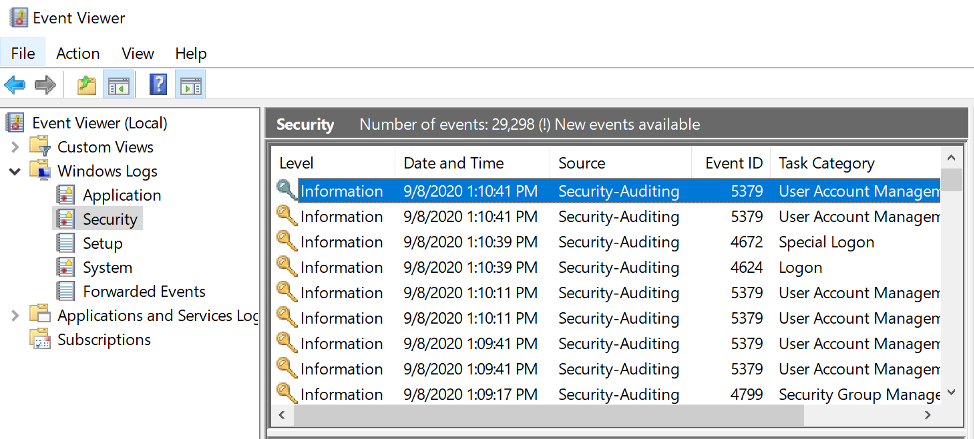Sort events by Event ID column header
974x439 pixels.
pos(731,163)
